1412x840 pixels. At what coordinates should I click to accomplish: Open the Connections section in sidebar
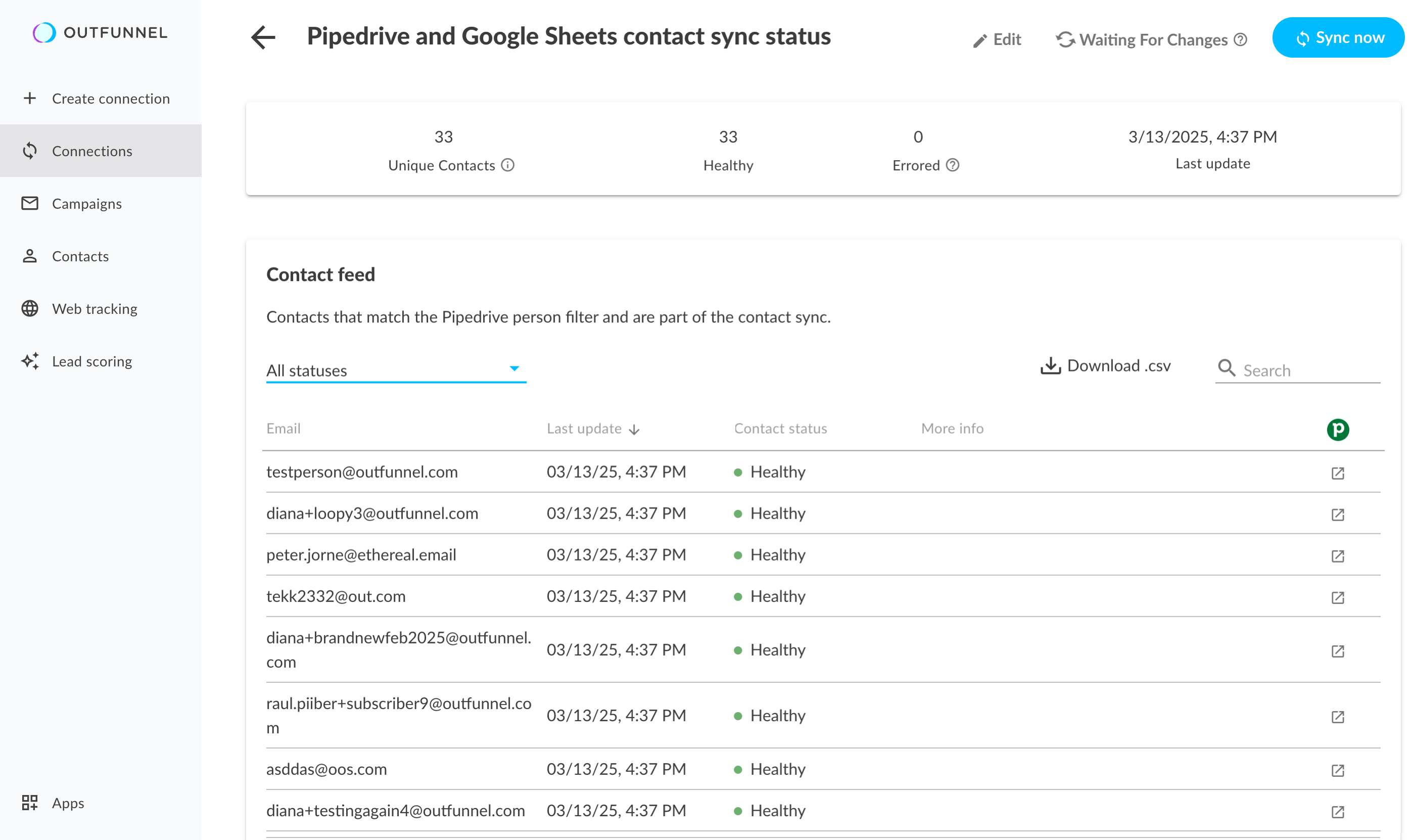click(91, 151)
